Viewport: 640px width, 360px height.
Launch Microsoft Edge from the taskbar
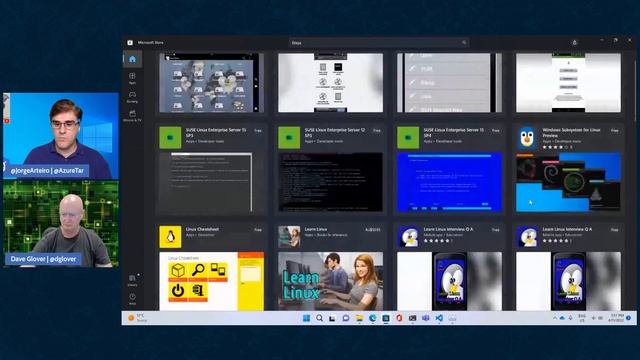coord(373,318)
